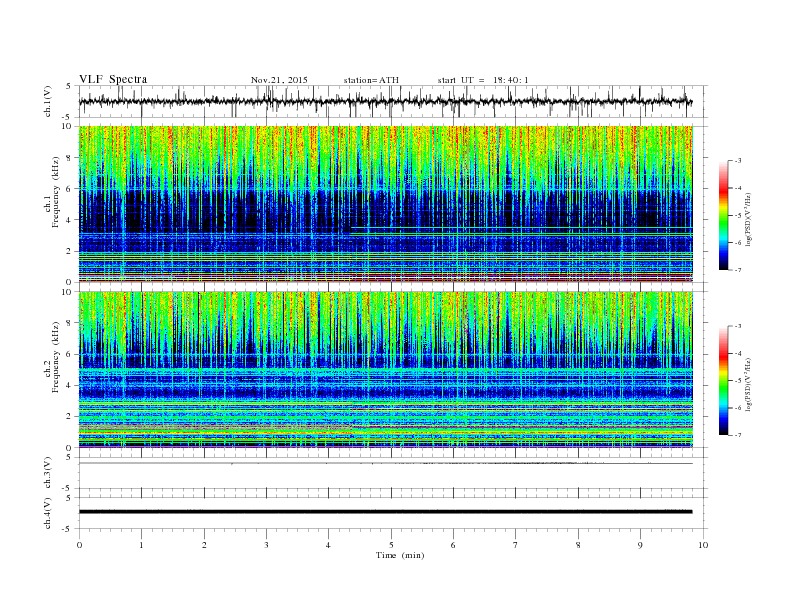Click time axis tick label "2"

click(x=205, y=545)
